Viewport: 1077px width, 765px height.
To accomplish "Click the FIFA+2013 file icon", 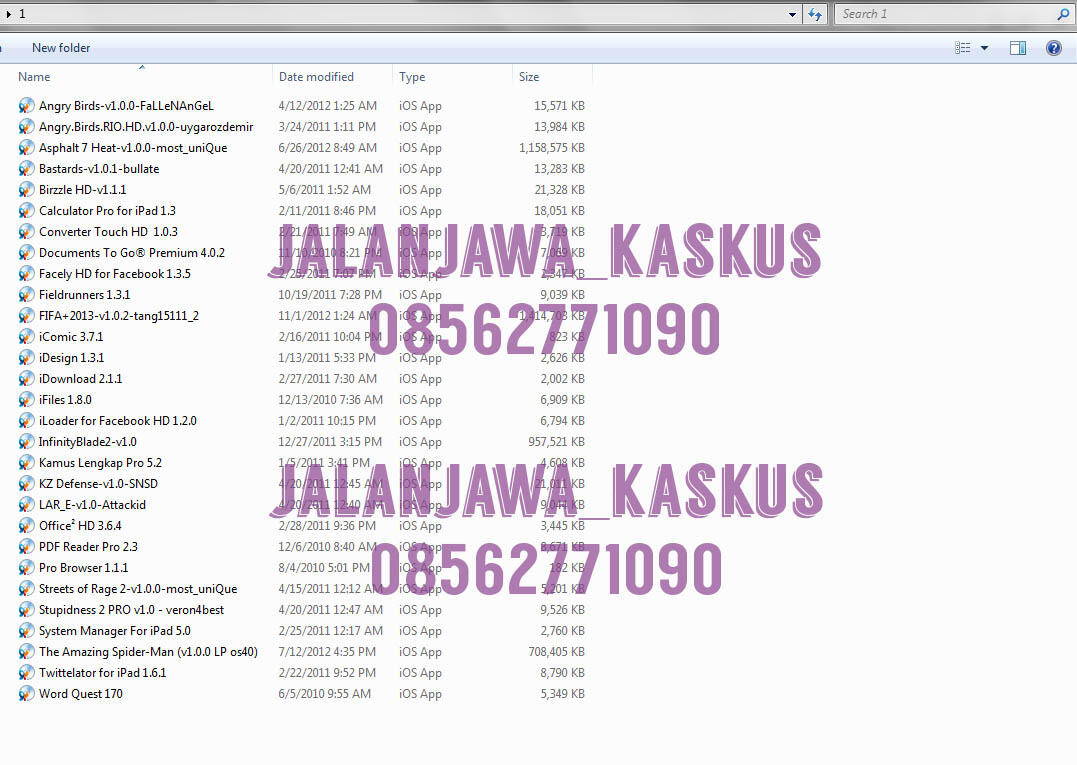I will [26, 316].
